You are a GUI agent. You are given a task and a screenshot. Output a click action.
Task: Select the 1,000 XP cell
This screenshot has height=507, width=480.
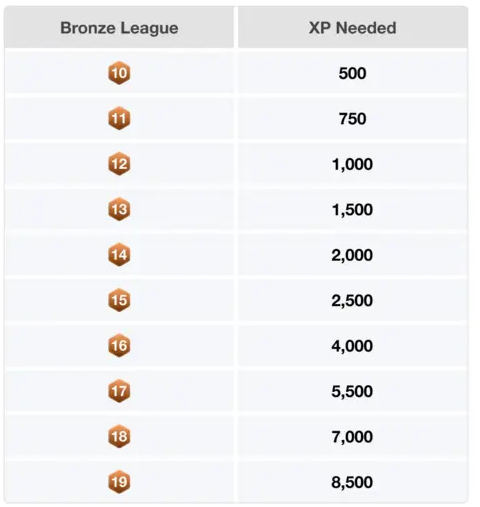pyautogui.click(x=353, y=164)
